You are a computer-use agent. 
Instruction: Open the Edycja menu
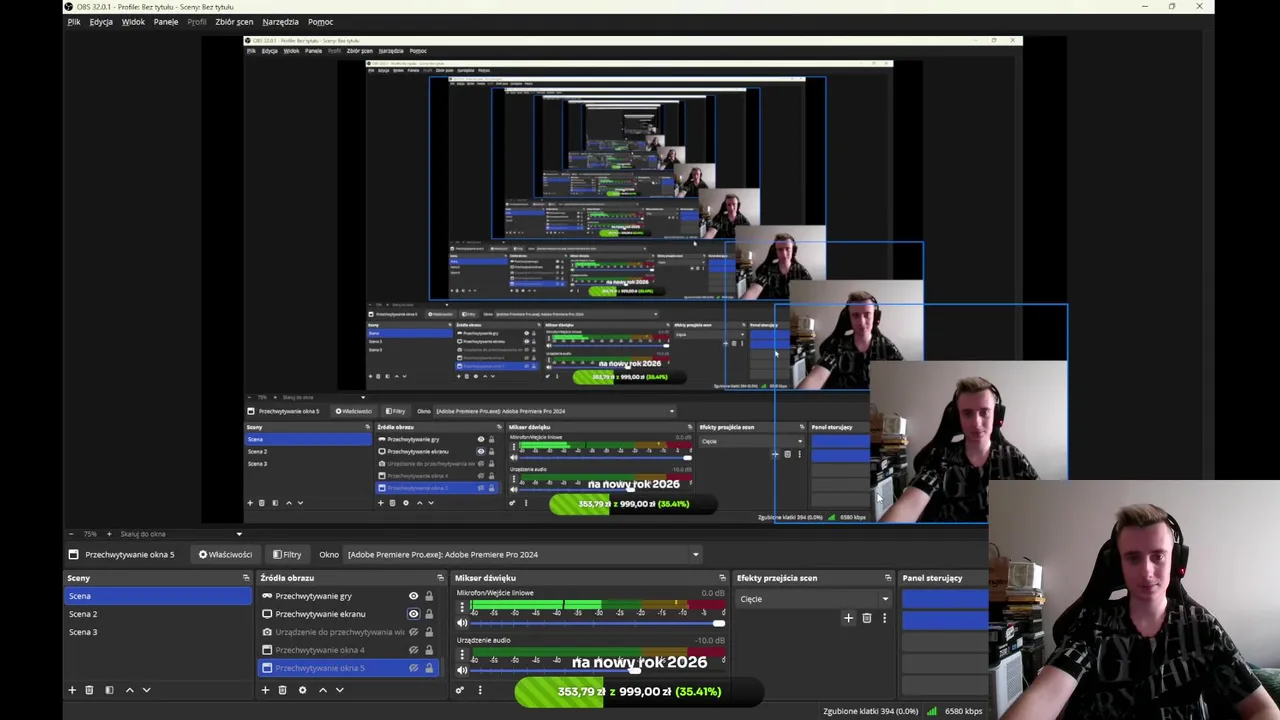[101, 22]
